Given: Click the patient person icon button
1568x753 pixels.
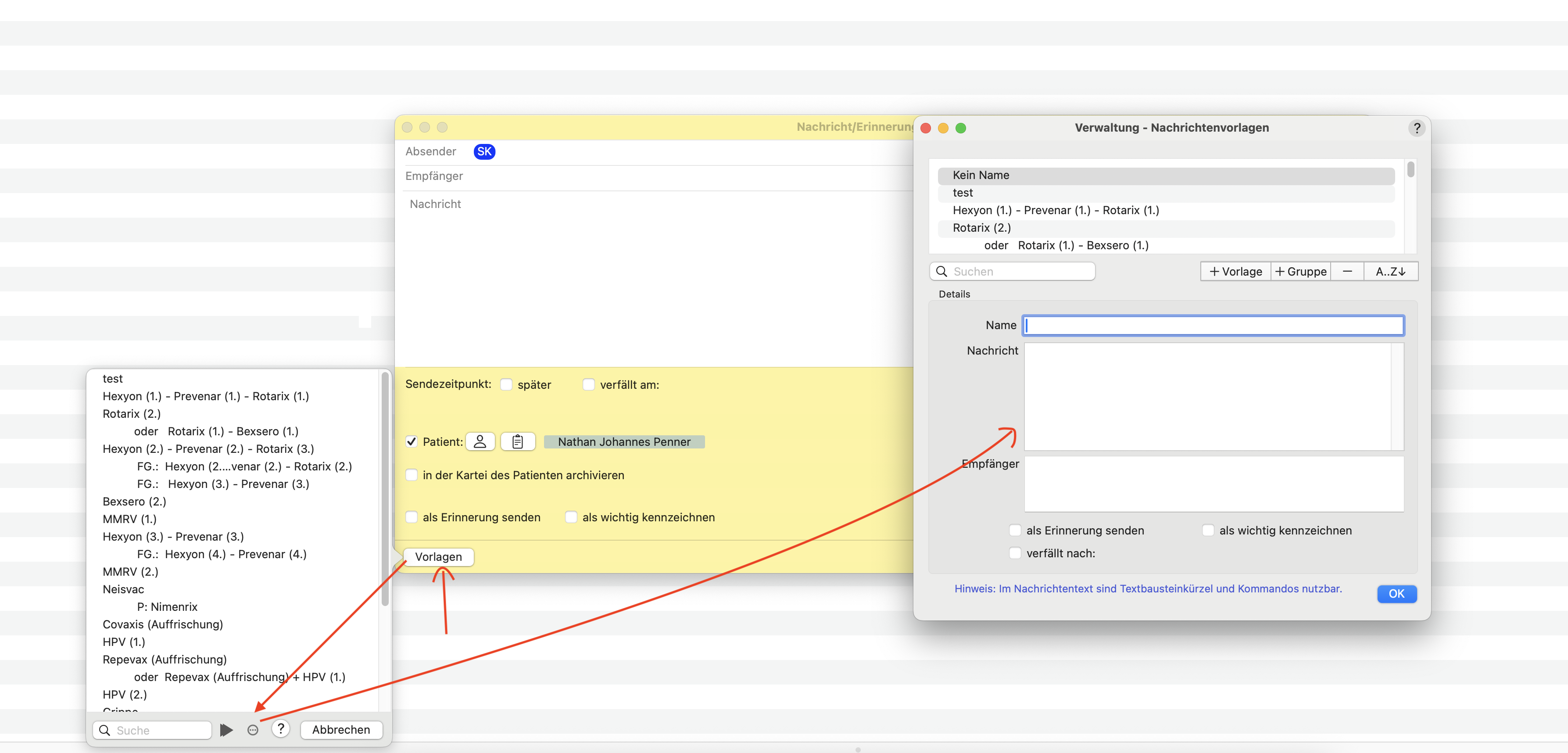Looking at the screenshot, I should 480,441.
